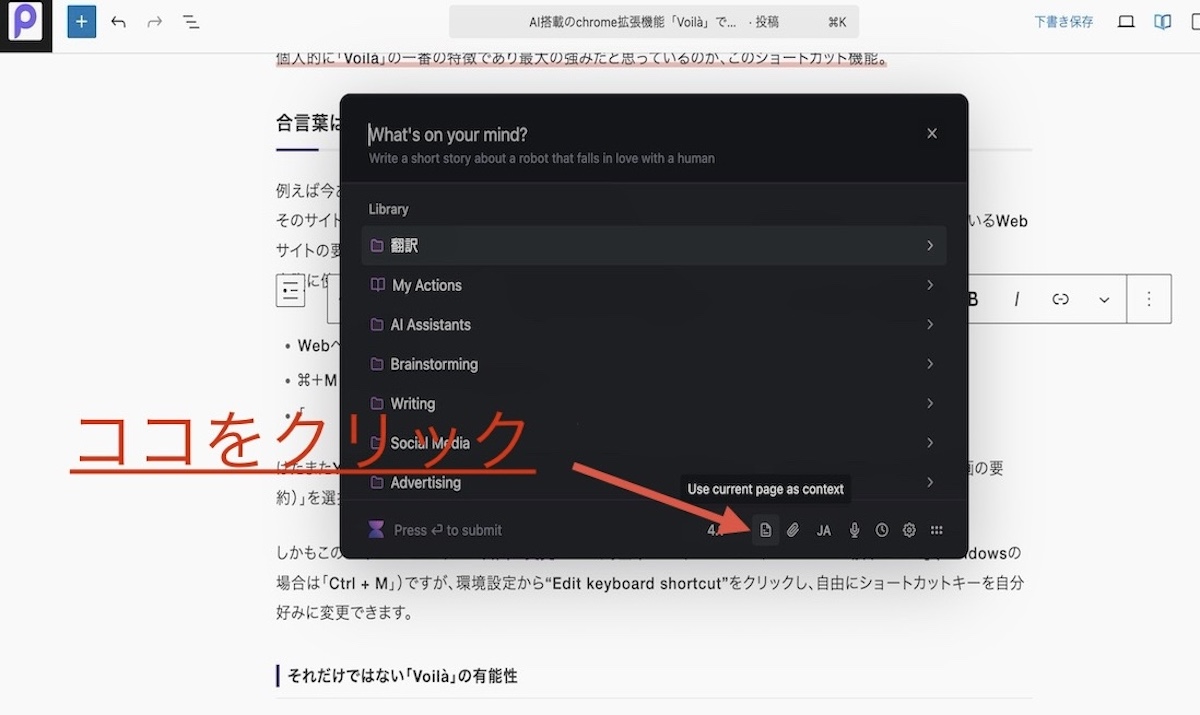Click the list block type icon
Viewport: 1200px width, 715px height.
(x=291, y=291)
